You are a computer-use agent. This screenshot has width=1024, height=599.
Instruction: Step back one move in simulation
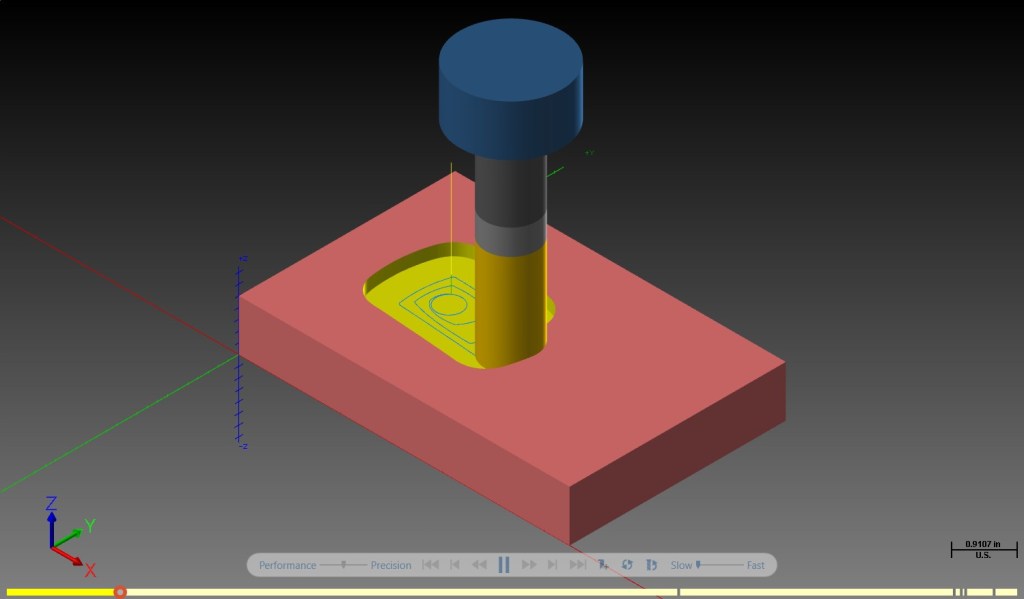click(x=455, y=565)
